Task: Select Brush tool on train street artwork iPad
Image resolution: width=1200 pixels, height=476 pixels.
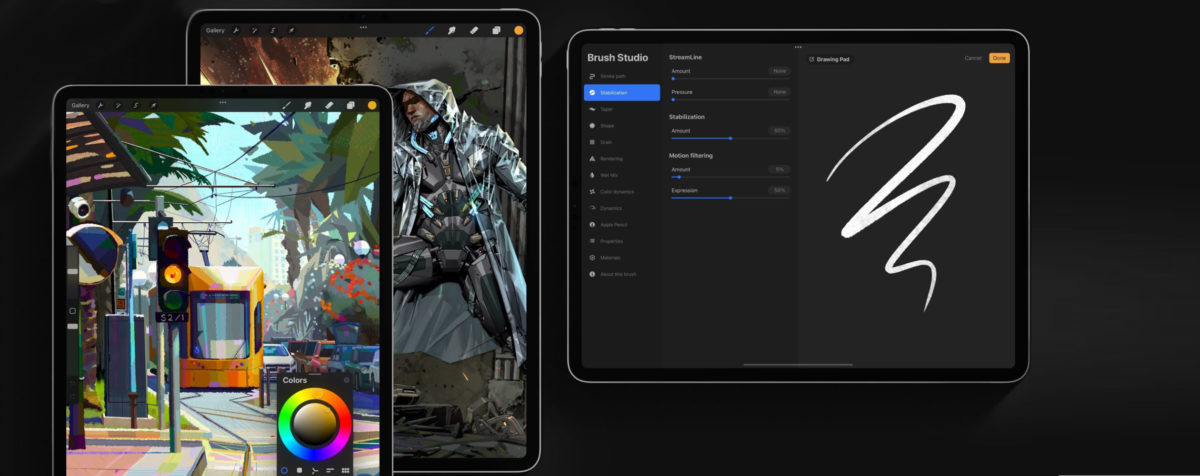Action: (287, 105)
